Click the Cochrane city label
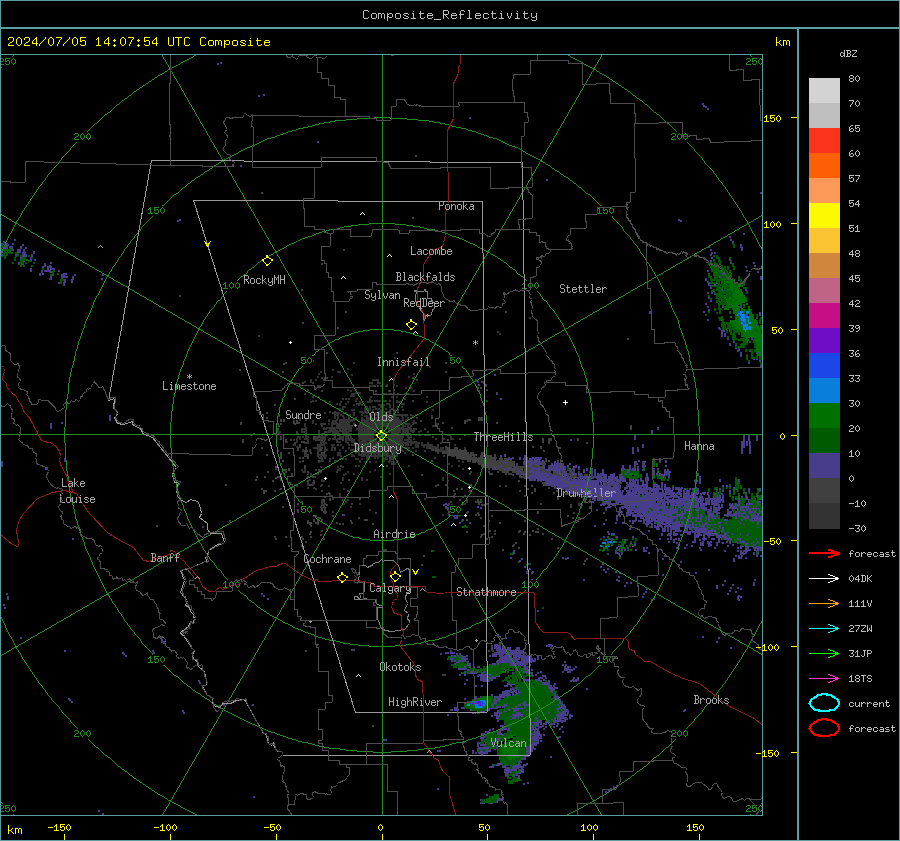 click(327, 559)
